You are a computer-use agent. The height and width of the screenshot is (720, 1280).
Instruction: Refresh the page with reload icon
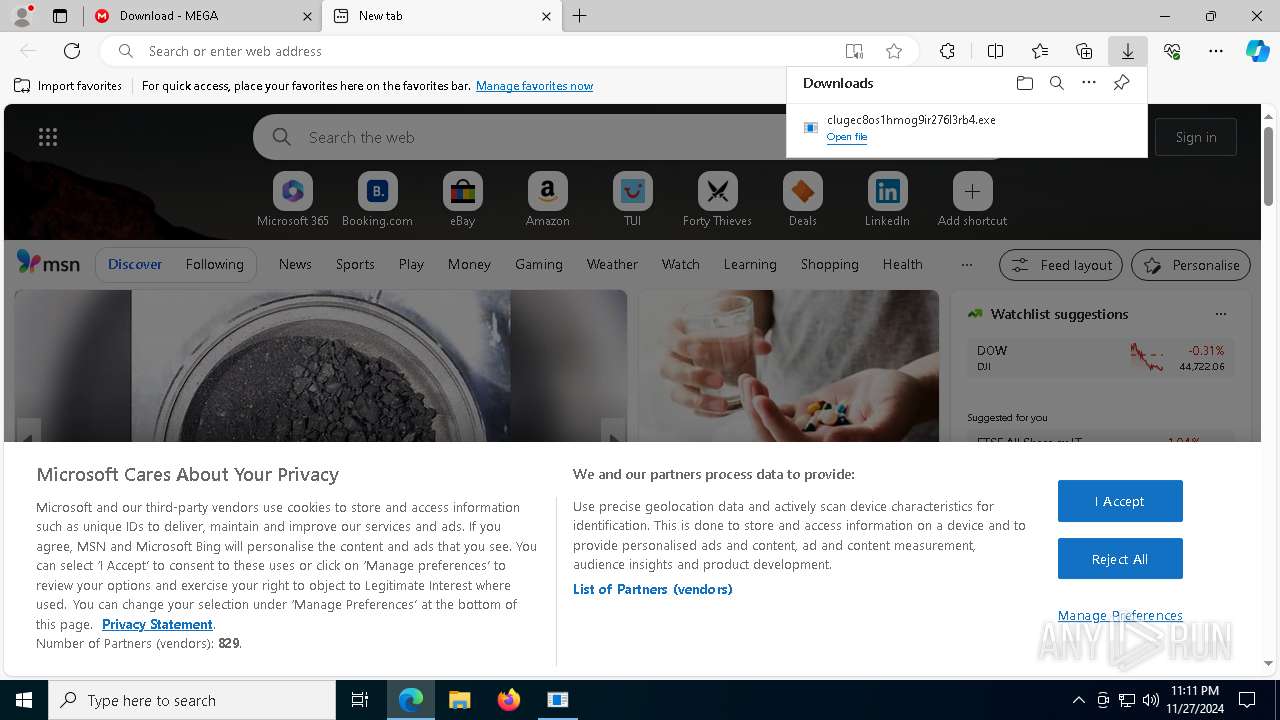point(72,51)
